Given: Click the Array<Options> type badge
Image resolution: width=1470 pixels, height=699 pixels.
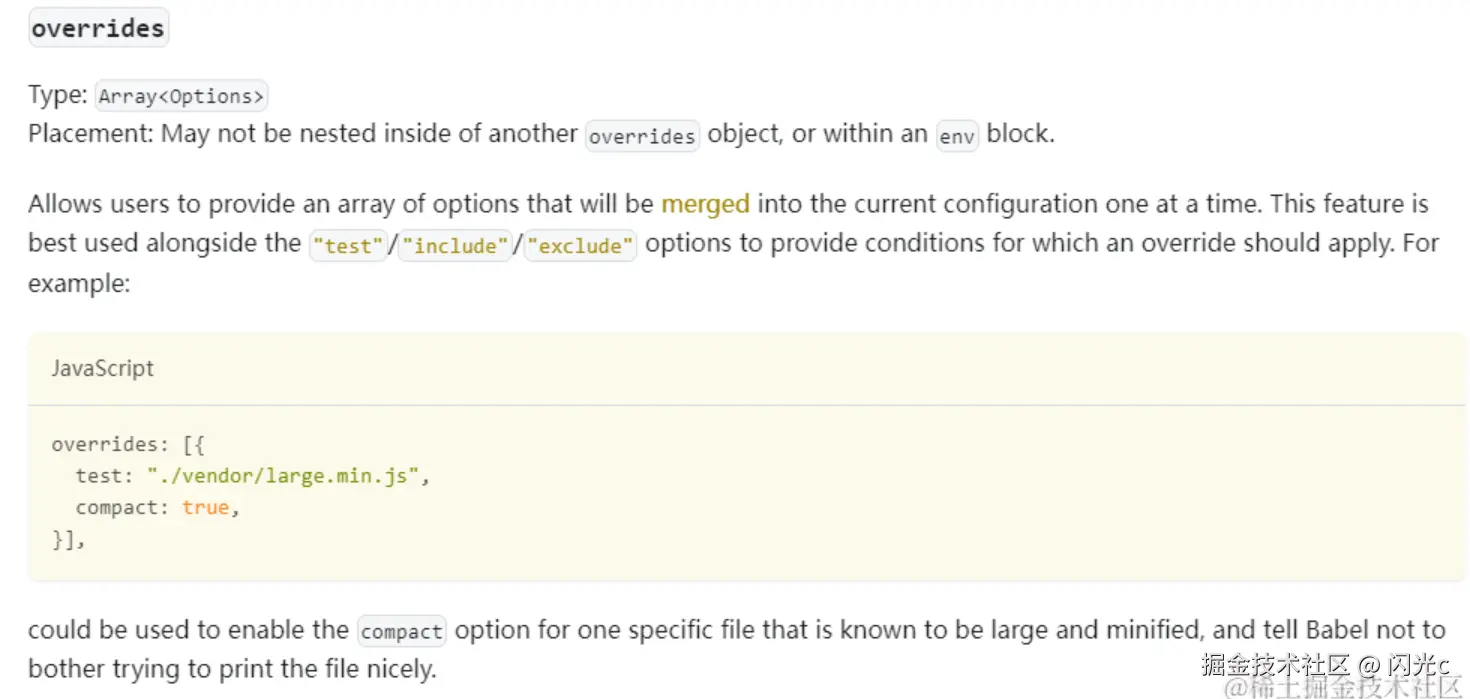Looking at the screenshot, I should point(182,97).
